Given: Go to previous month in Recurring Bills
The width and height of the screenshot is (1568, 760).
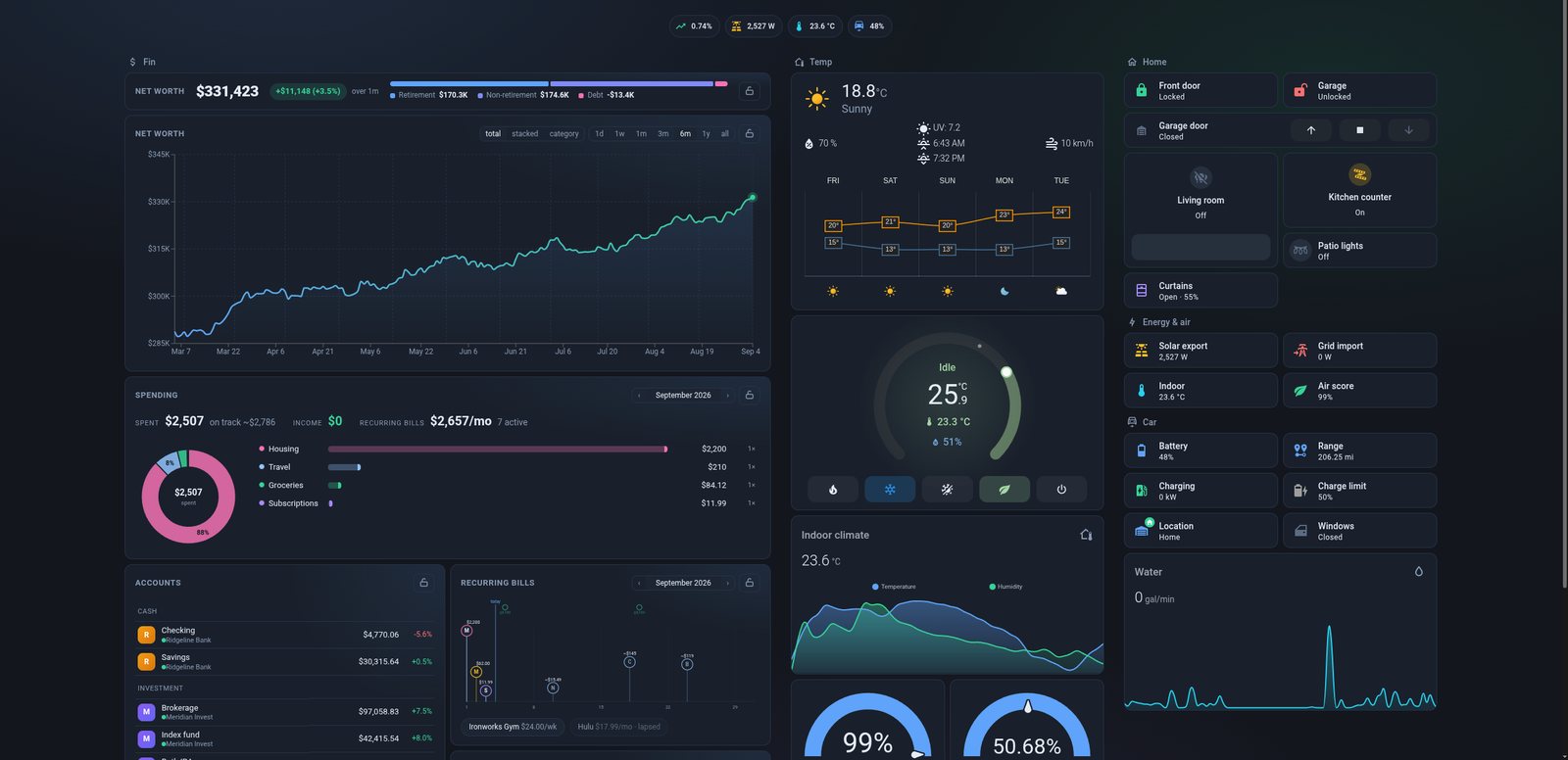Looking at the screenshot, I should click(x=639, y=582).
